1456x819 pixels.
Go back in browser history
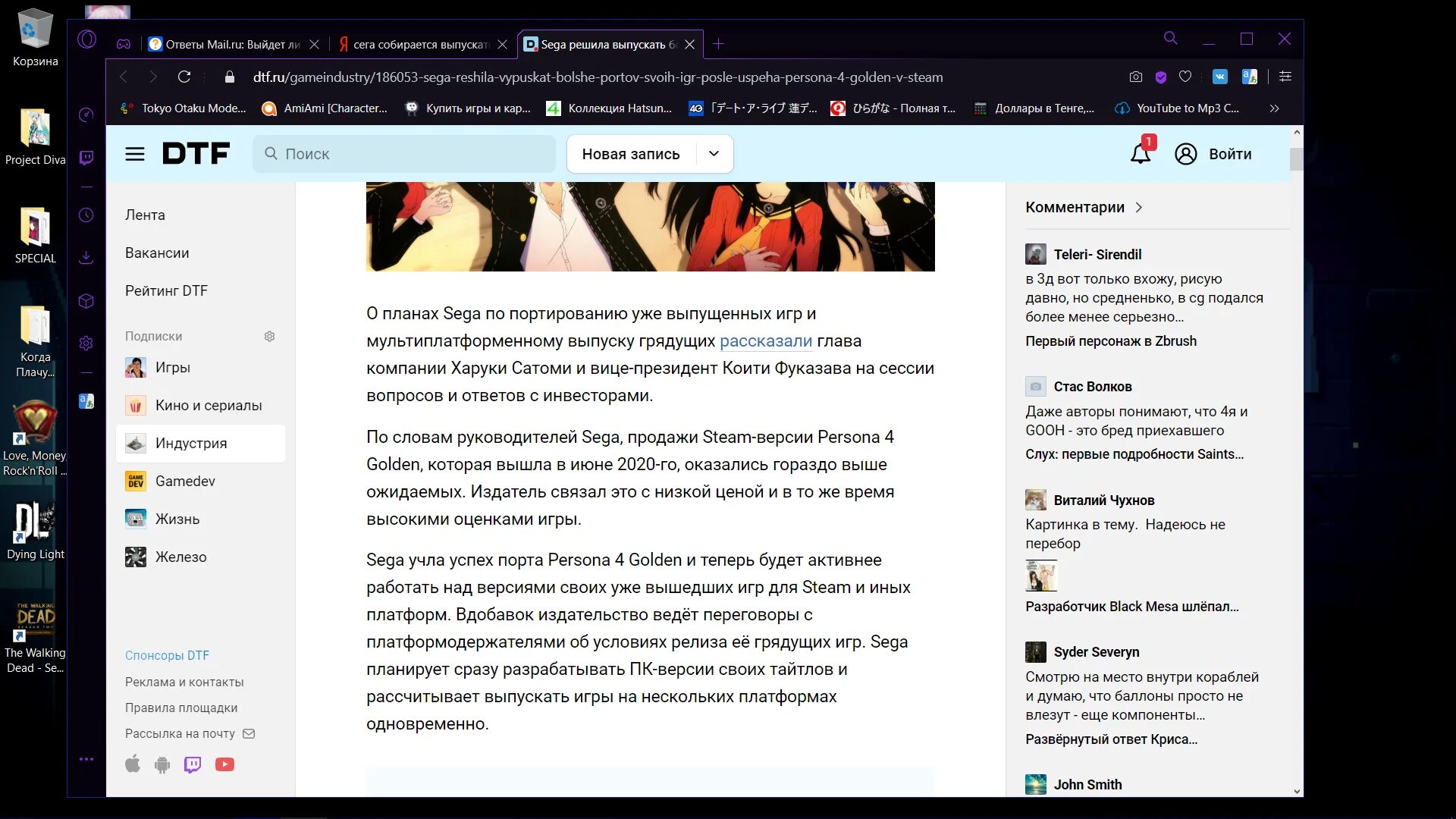(124, 77)
